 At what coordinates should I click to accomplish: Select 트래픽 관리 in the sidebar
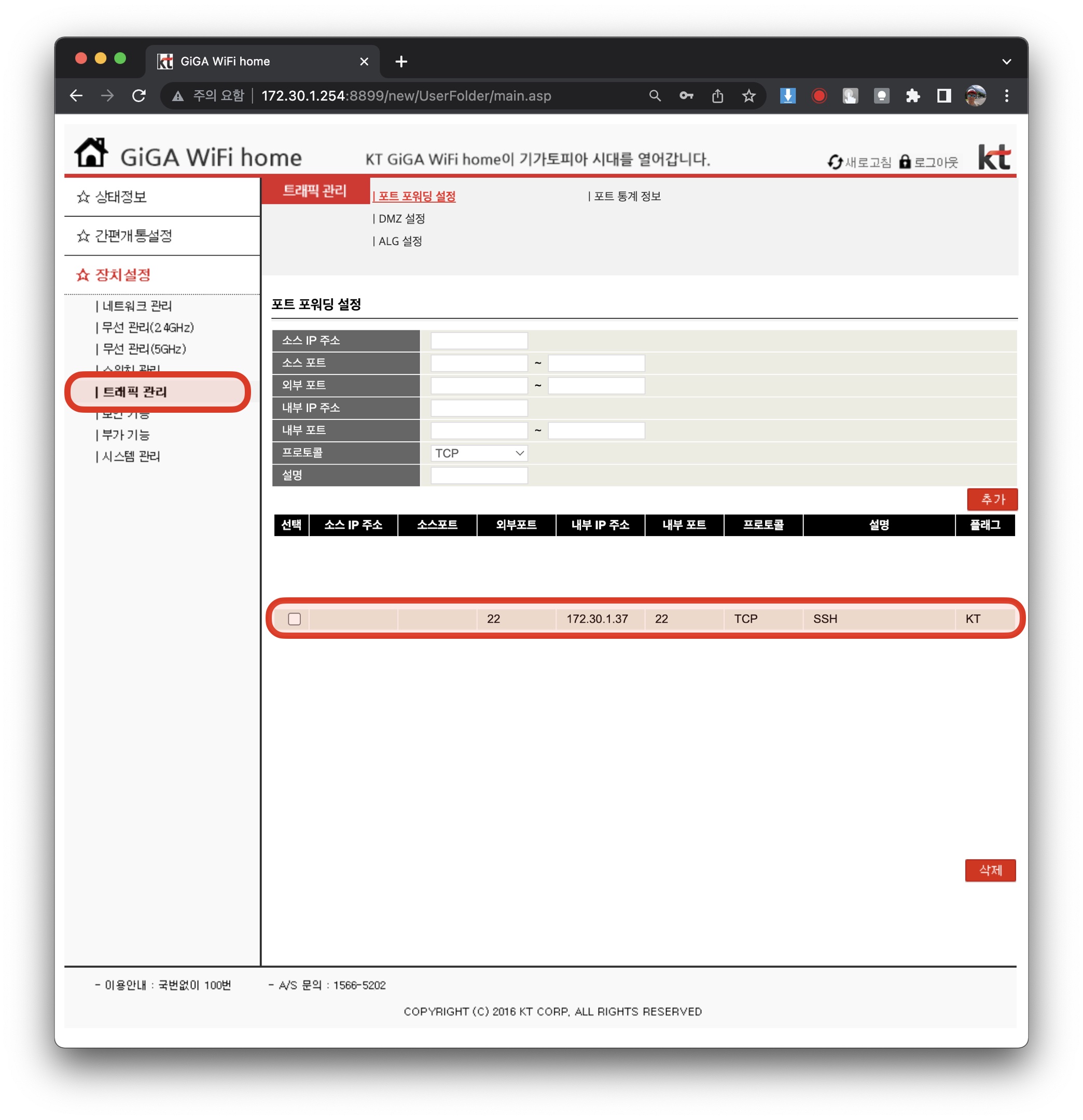click(x=135, y=392)
